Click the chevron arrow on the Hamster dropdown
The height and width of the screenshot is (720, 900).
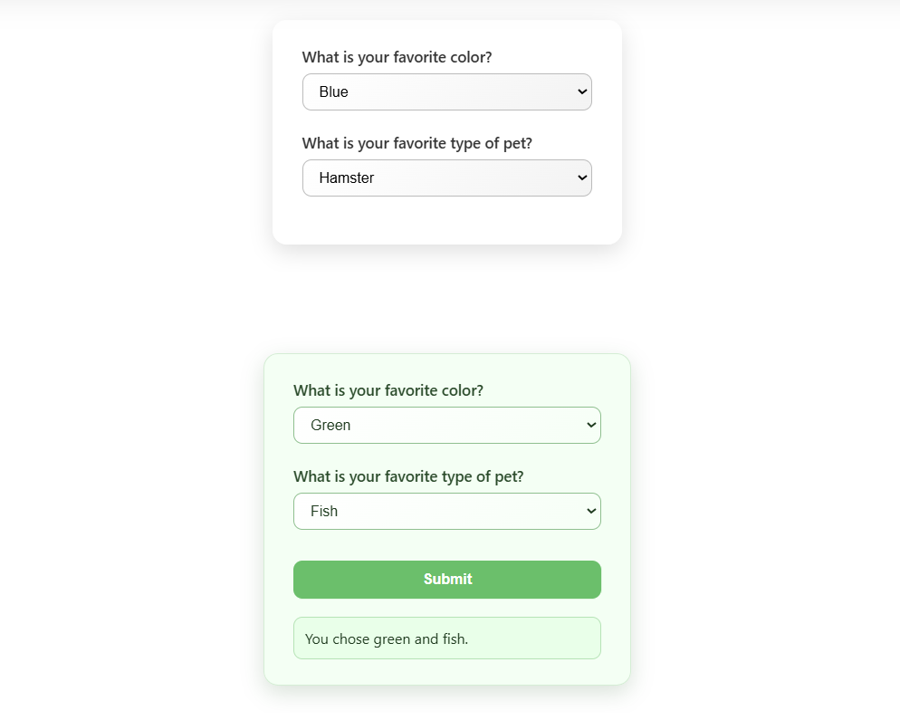pos(582,178)
